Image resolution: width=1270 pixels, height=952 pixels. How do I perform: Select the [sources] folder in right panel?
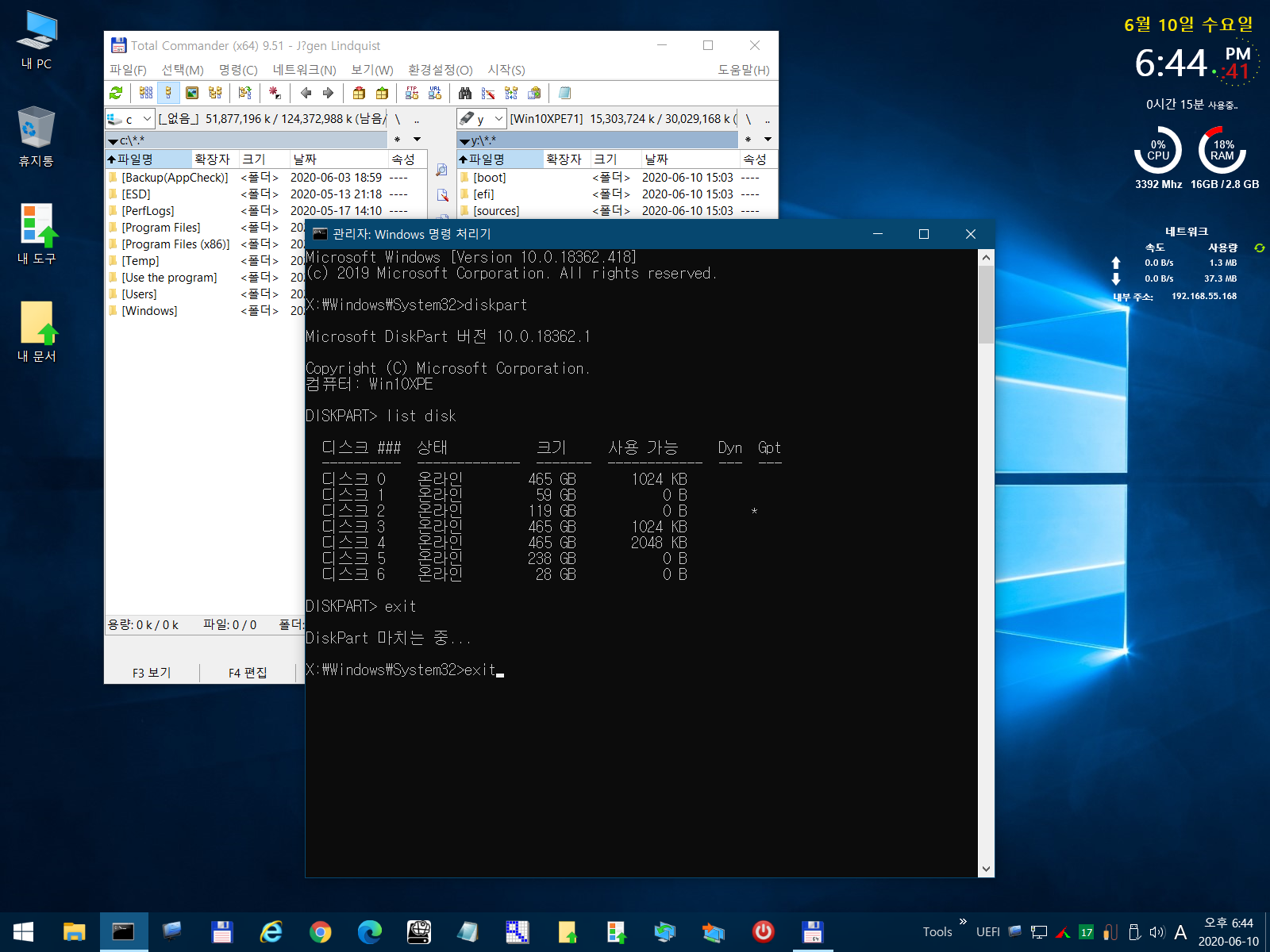[496, 211]
